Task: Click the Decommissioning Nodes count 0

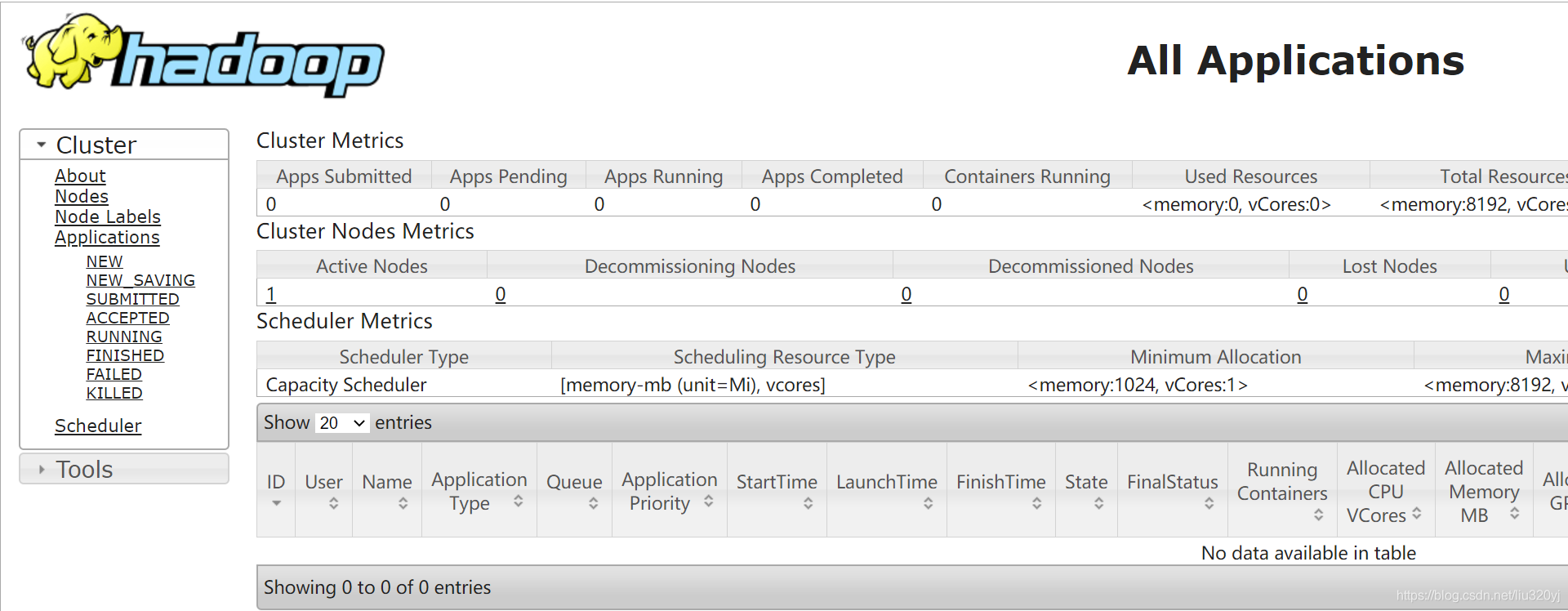Action: click(x=501, y=294)
